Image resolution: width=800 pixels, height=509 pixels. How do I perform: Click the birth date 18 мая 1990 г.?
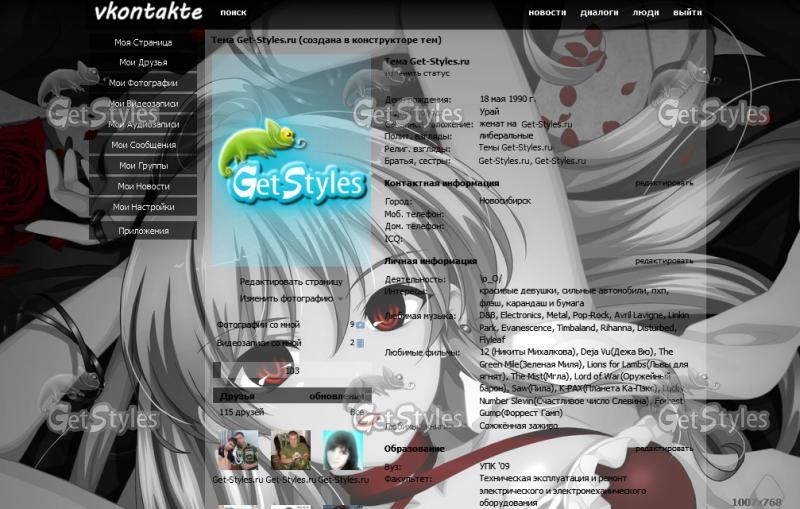coord(507,99)
